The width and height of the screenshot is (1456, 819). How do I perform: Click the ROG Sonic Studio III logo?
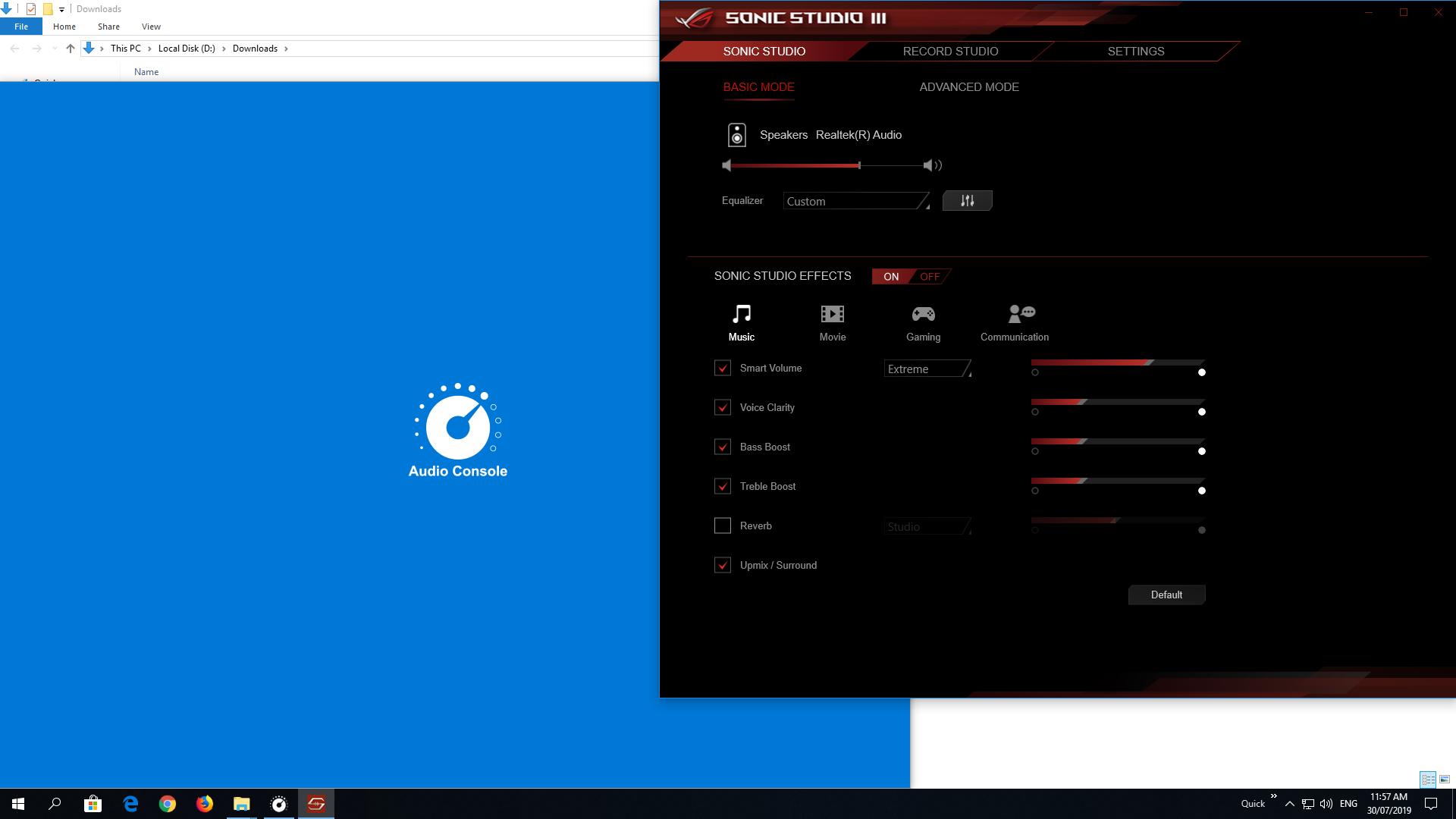click(694, 17)
